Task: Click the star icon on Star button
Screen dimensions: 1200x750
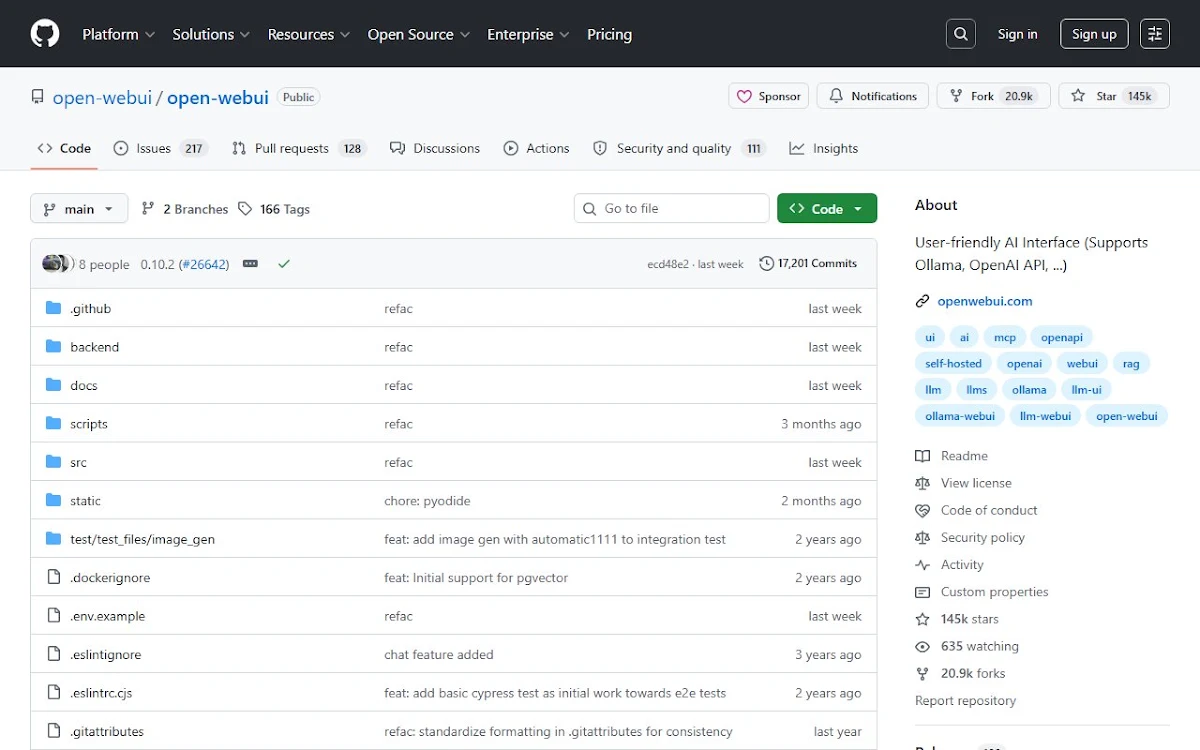Action: coord(1078,96)
